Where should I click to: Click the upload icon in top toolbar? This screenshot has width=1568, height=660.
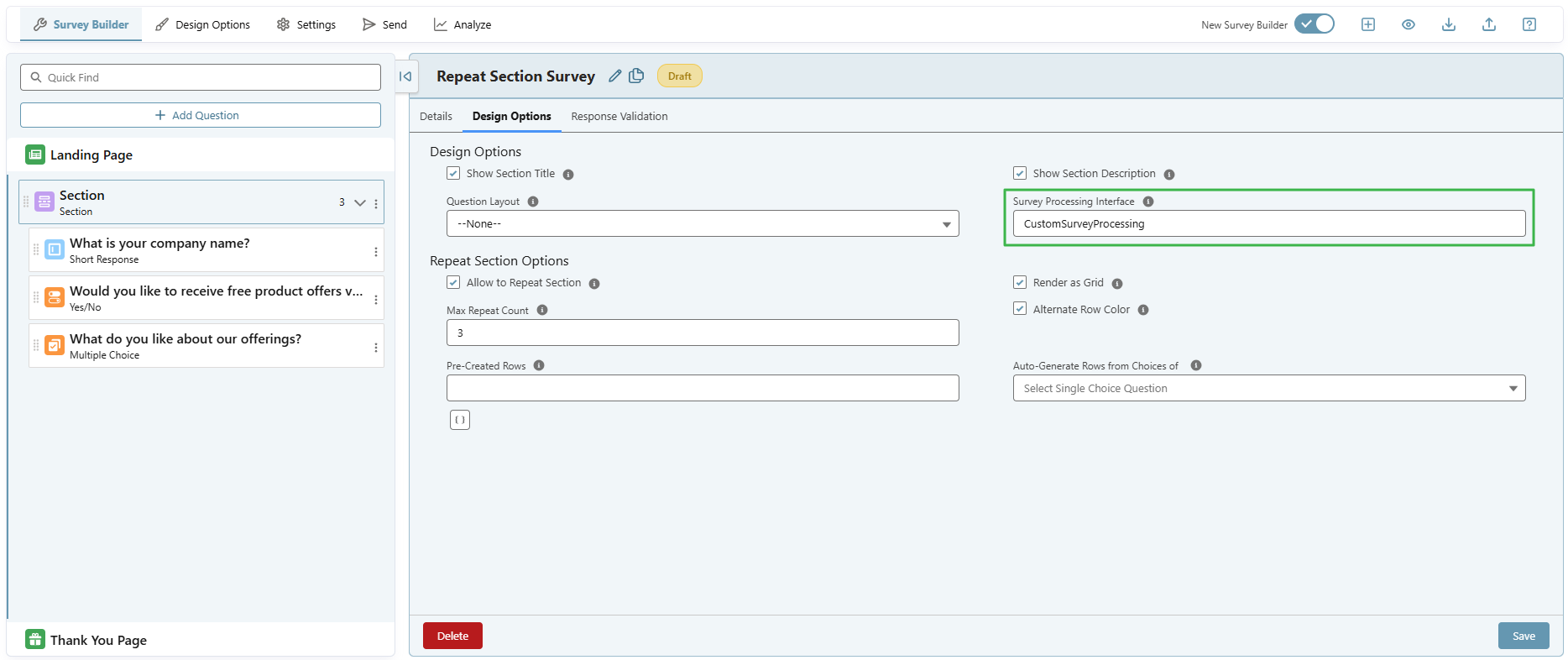pyautogui.click(x=1489, y=24)
